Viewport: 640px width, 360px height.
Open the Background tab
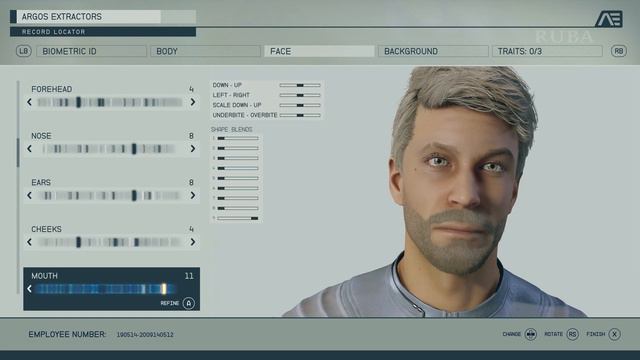coord(433,51)
